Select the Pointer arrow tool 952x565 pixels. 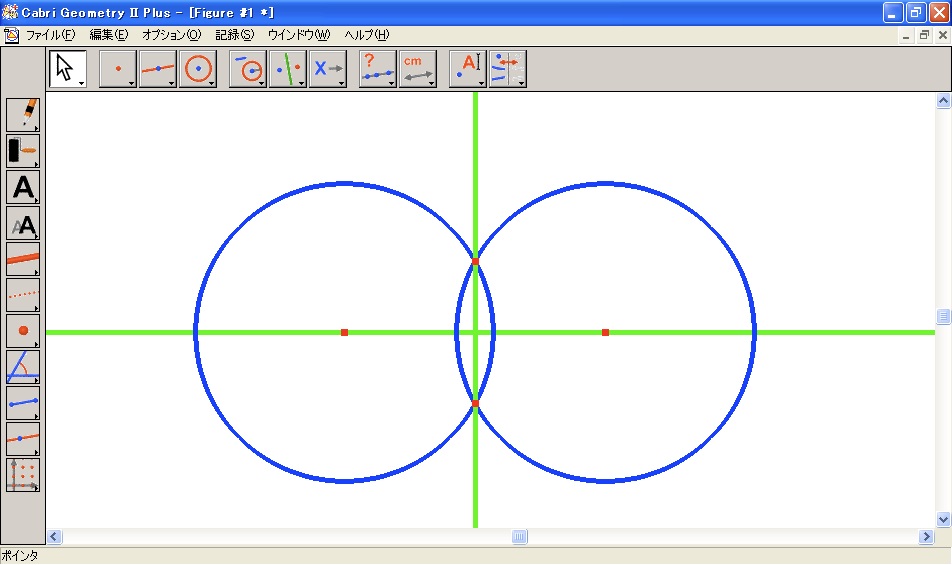(66, 69)
